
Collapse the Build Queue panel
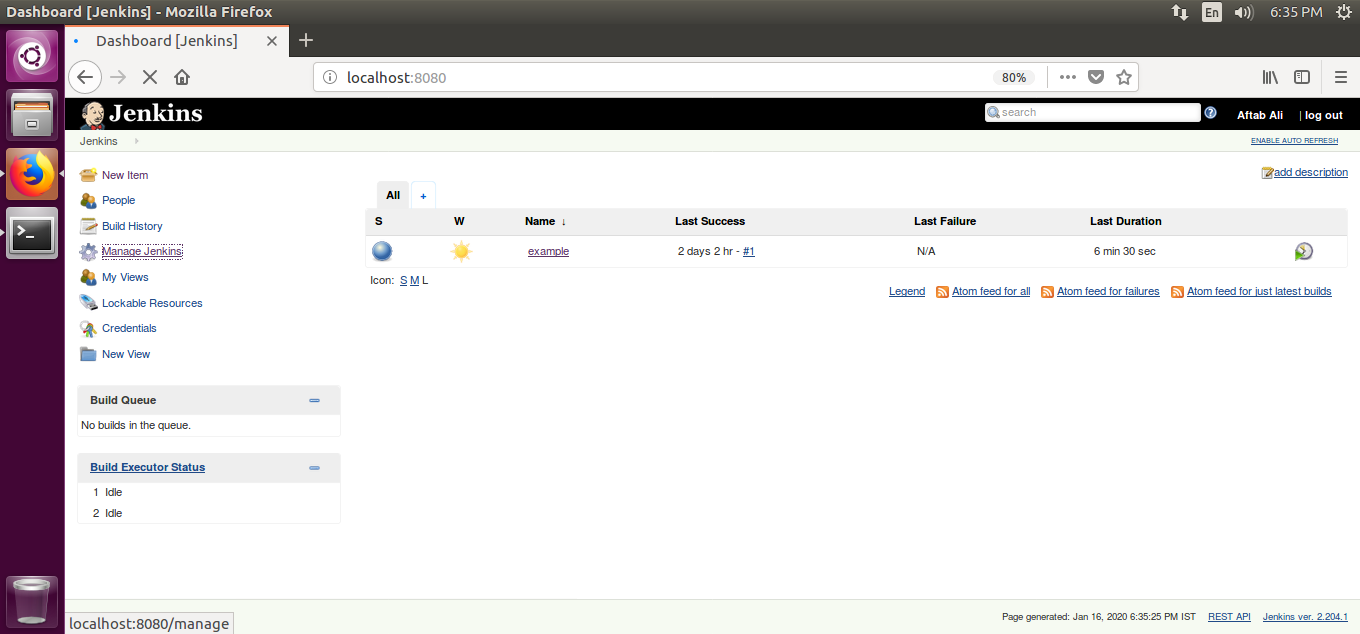pyautogui.click(x=314, y=400)
